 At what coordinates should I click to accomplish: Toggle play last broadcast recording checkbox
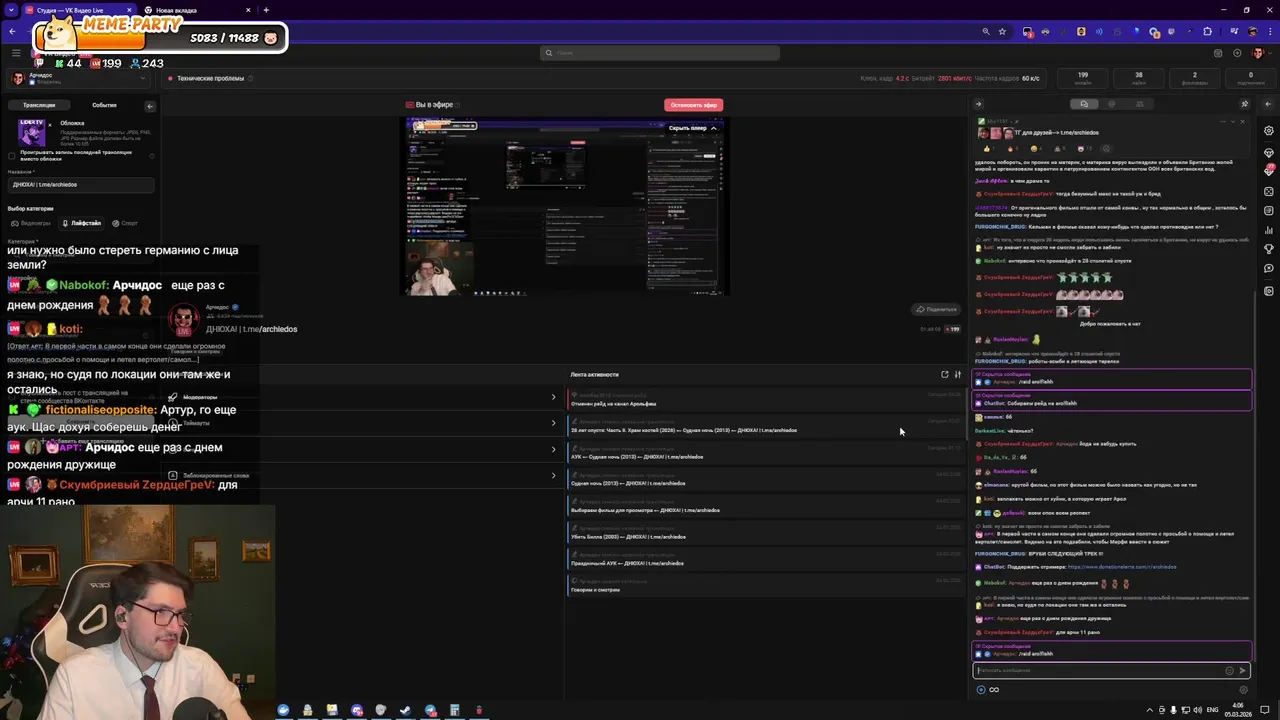coord(12,155)
